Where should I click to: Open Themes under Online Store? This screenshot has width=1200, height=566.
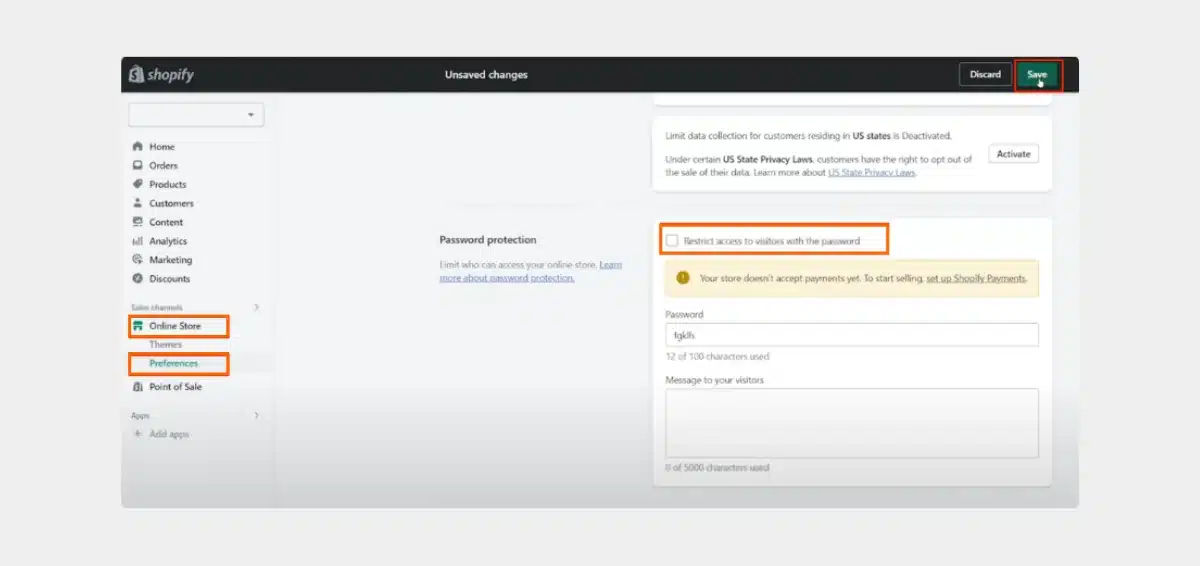[166, 345]
